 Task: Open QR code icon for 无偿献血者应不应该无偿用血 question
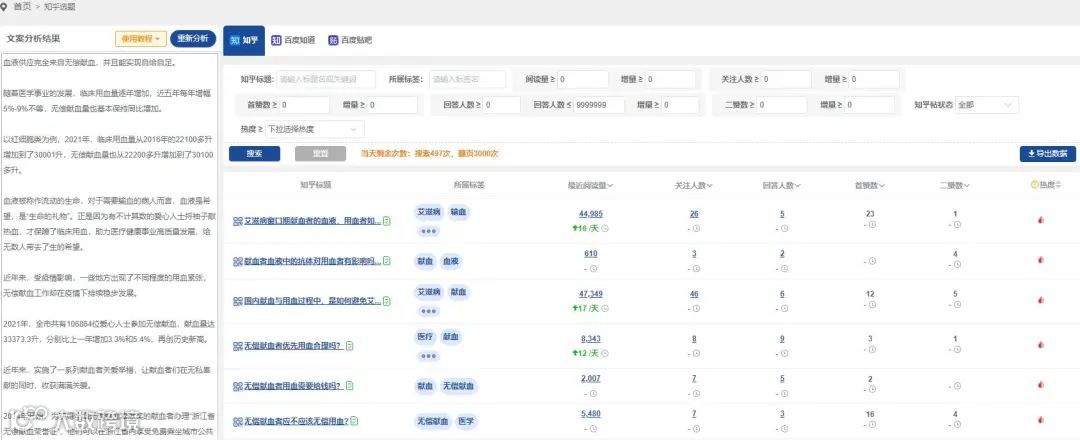(x=238, y=421)
